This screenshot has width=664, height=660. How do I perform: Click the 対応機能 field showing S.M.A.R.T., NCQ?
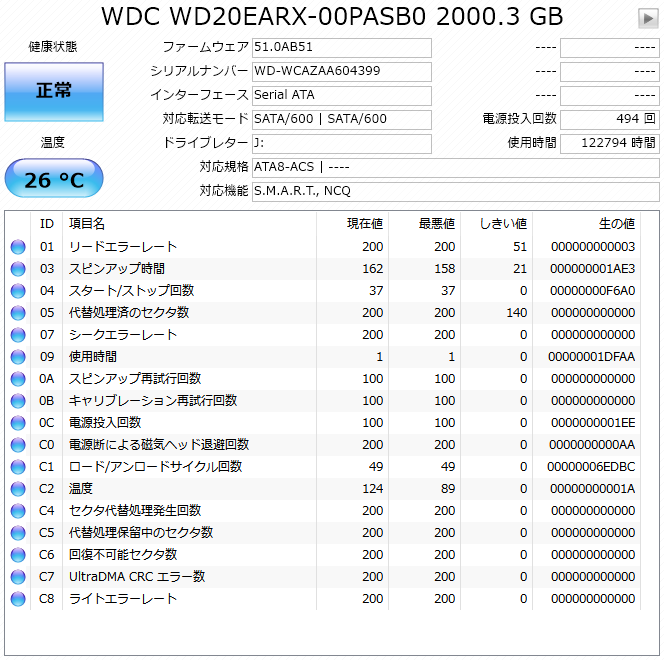[455, 191]
